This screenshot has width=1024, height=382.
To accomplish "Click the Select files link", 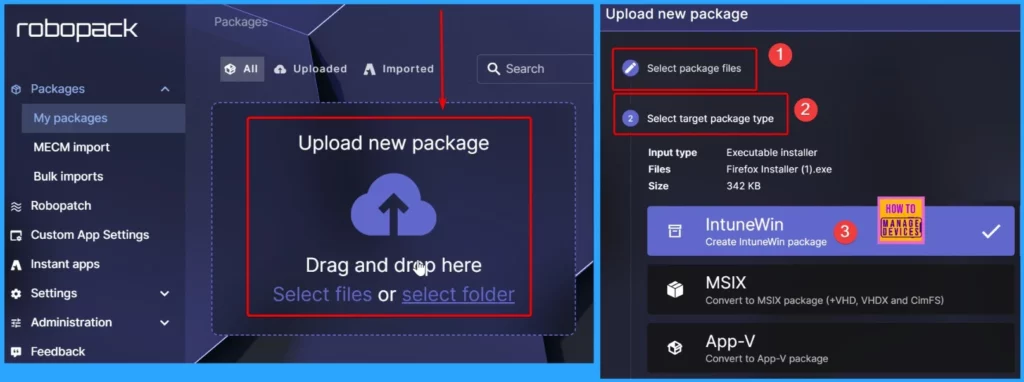I will (x=323, y=294).
